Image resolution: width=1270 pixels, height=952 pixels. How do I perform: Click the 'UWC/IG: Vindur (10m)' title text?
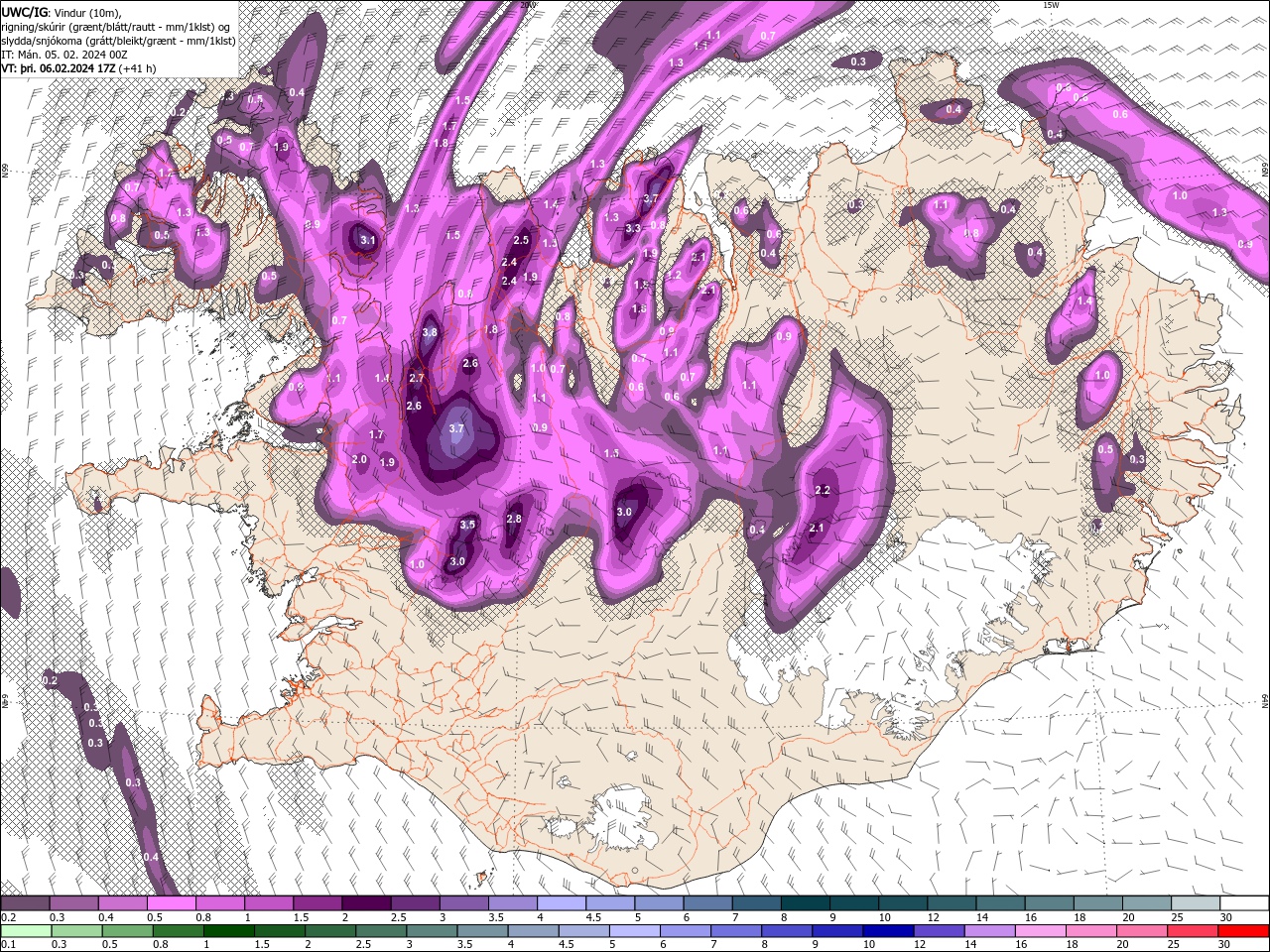pyautogui.click(x=61, y=12)
